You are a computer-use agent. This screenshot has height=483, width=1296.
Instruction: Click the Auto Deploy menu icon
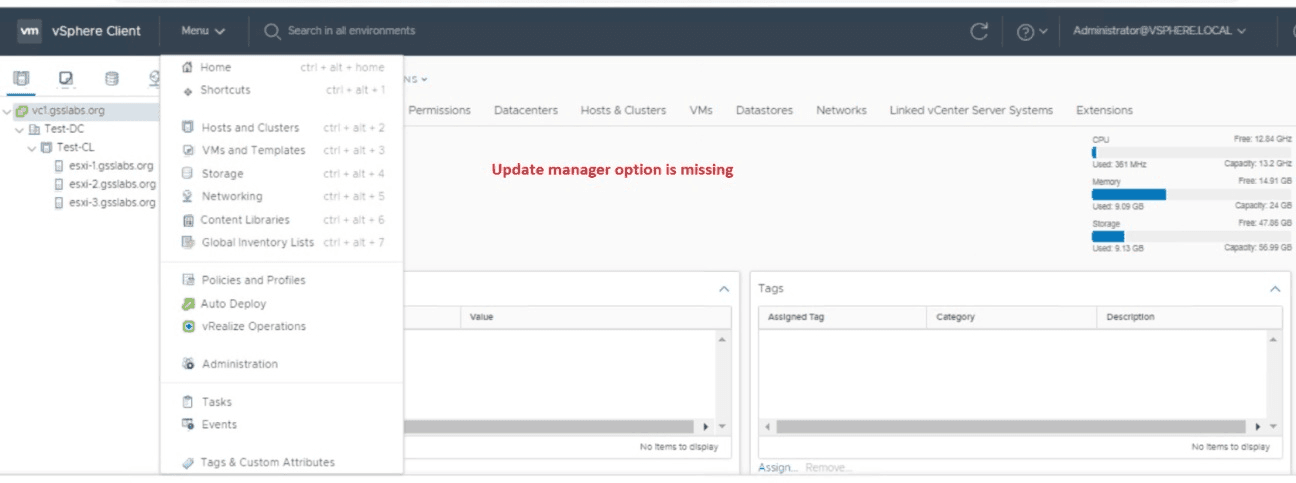[x=188, y=304]
